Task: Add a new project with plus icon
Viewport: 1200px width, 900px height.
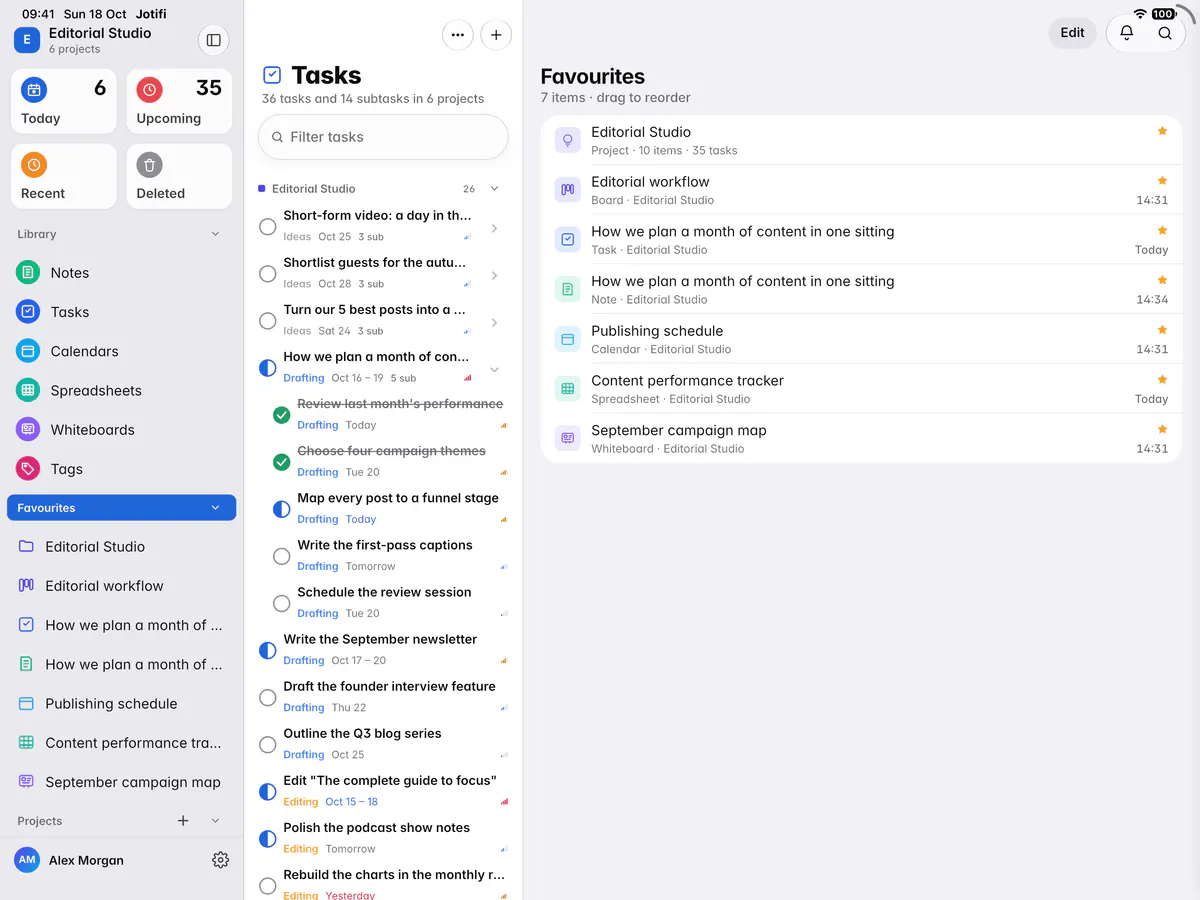Action: 183,821
